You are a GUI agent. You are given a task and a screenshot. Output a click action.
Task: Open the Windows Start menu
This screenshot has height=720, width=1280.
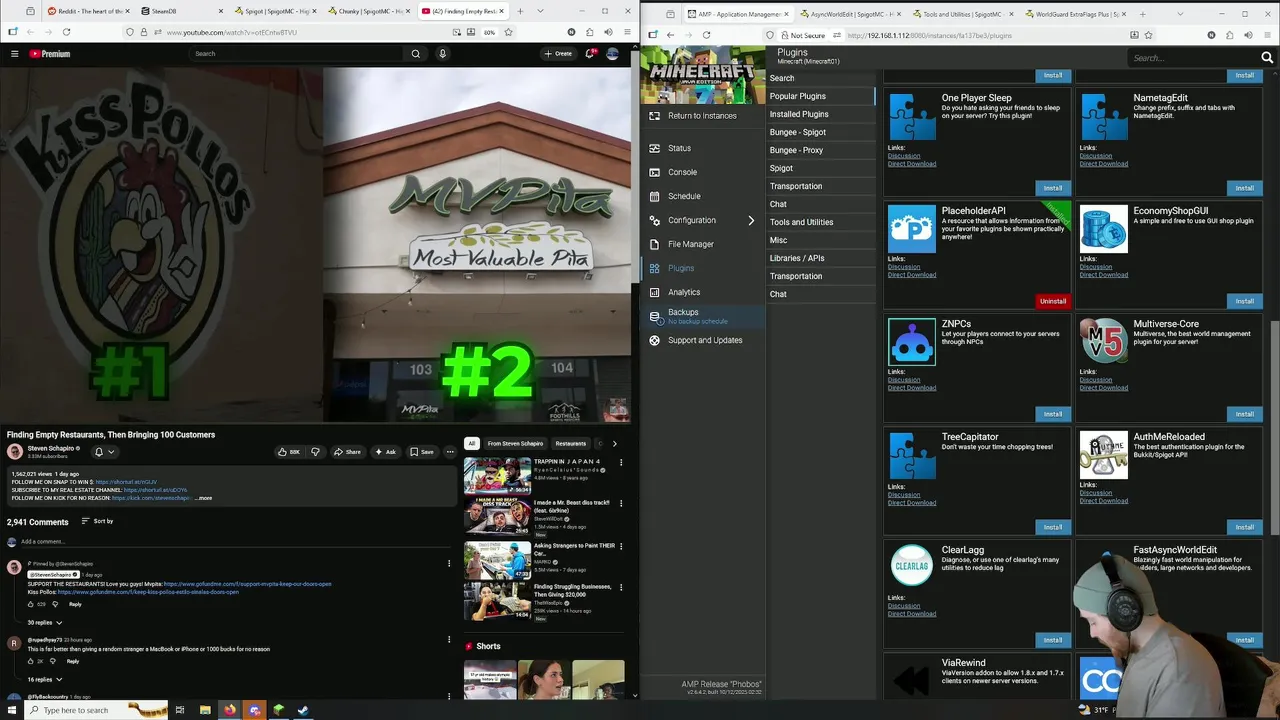[12, 710]
